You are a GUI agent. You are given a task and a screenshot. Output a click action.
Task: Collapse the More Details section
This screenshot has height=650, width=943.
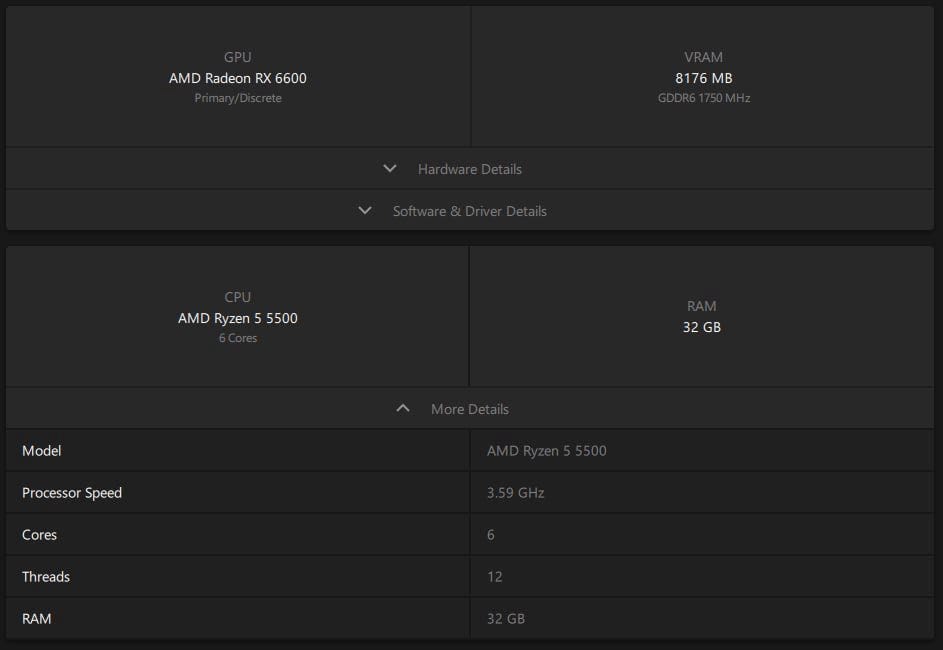tap(469, 409)
